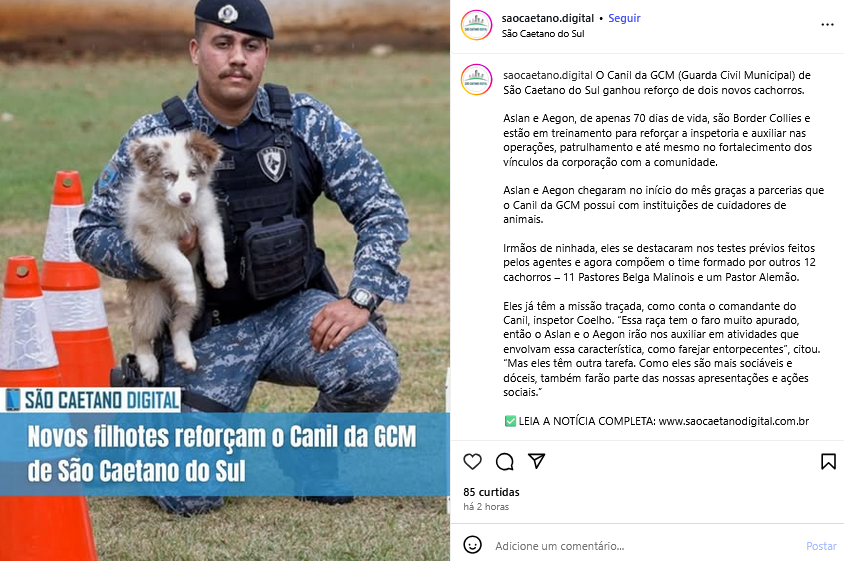Click the Postar button
This screenshot has height=561, width=844.
(x=821, y=546)
